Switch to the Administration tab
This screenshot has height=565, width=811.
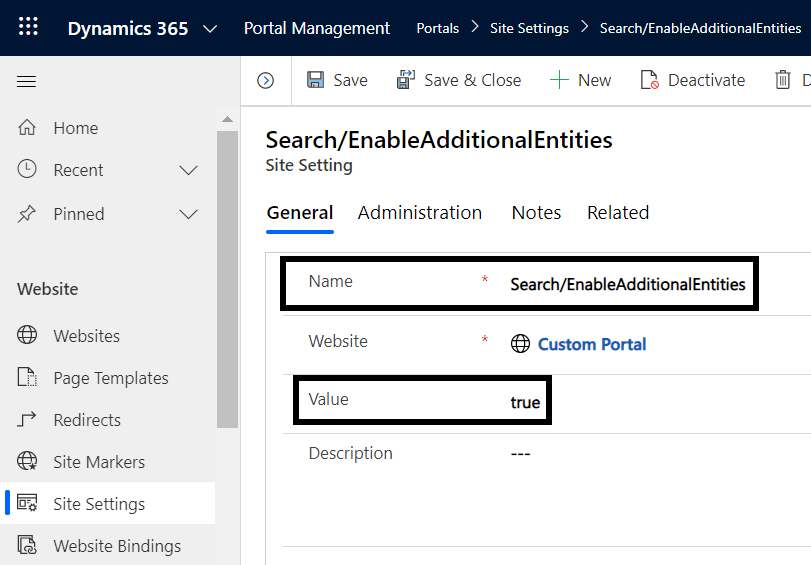pos(420,212)
